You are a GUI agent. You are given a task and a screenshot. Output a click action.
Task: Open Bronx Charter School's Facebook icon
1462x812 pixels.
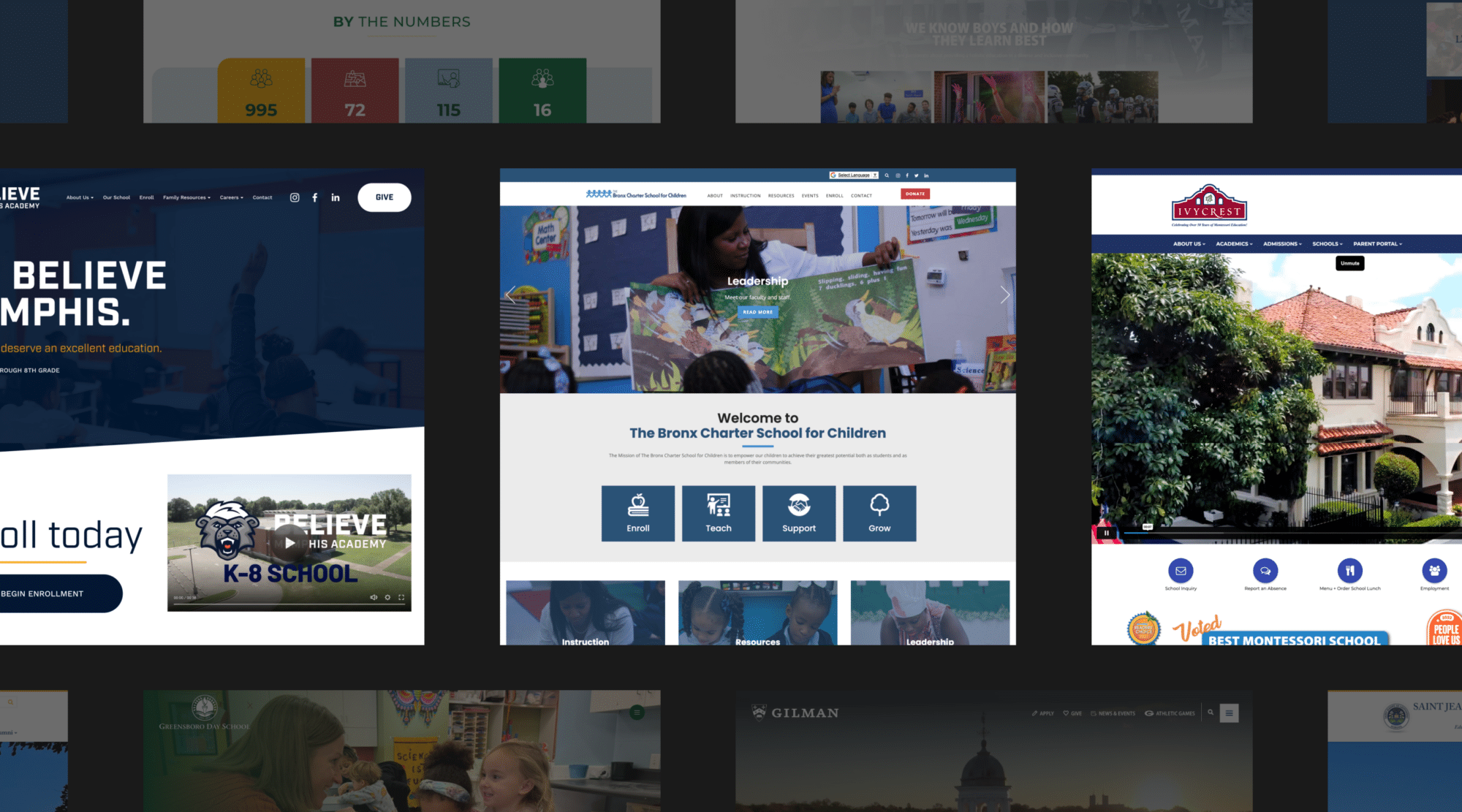click(907, 175)
